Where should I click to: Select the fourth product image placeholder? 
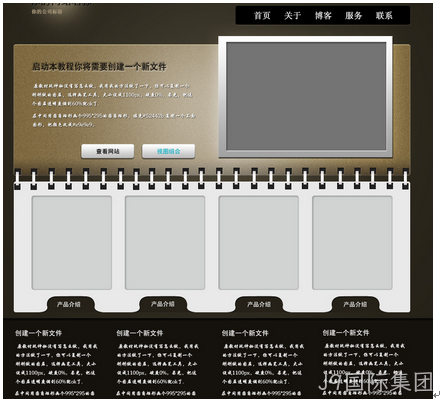click(x=352, y=243)
